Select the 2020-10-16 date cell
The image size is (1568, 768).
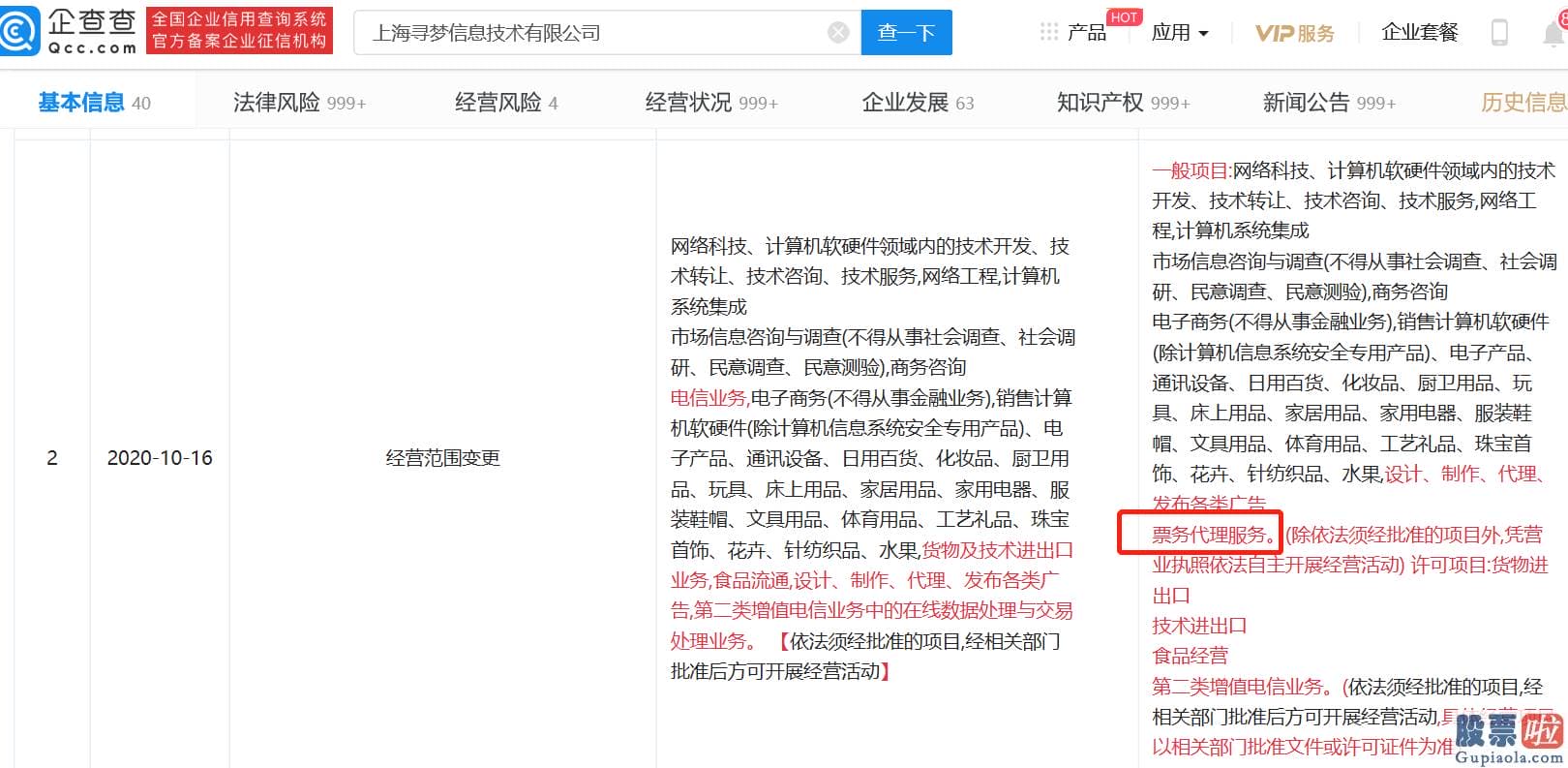[x=160, y=458]
